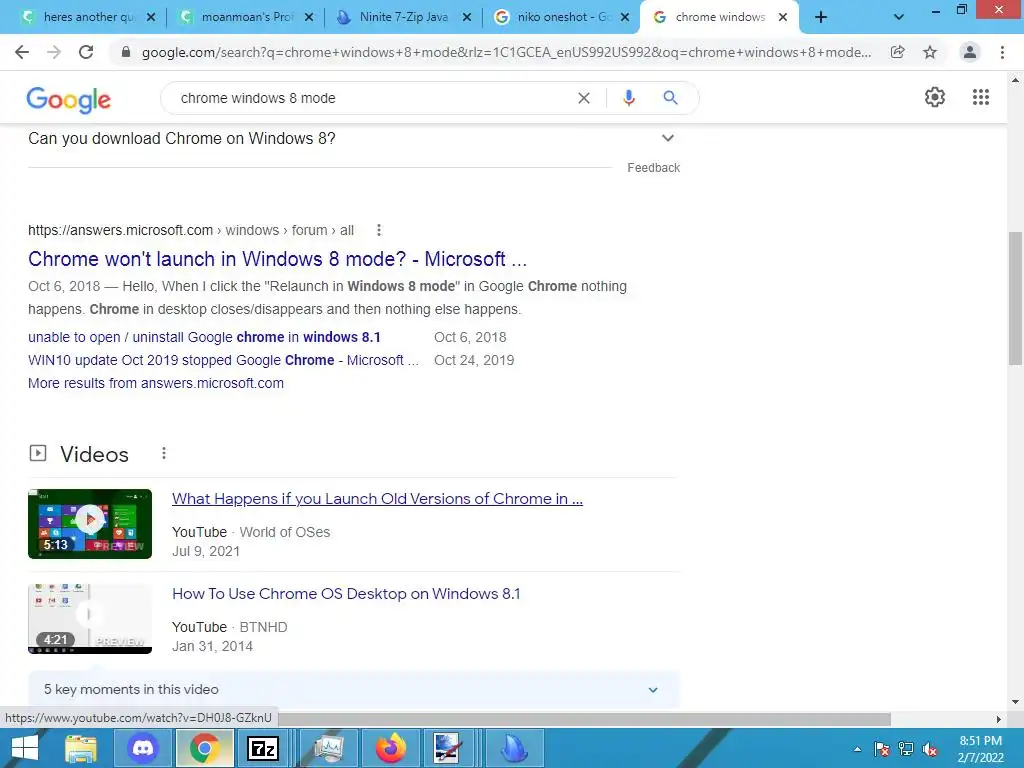This screenshot has width=1024, height=768.
Task: Open 'How To Use Chrome OS Desktop' video link
Action: [346, 594]
